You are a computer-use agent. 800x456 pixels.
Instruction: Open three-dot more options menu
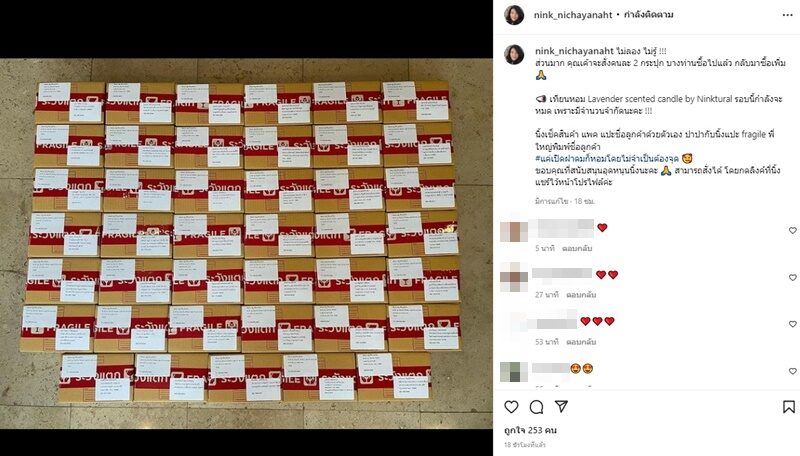pos(788,15)
